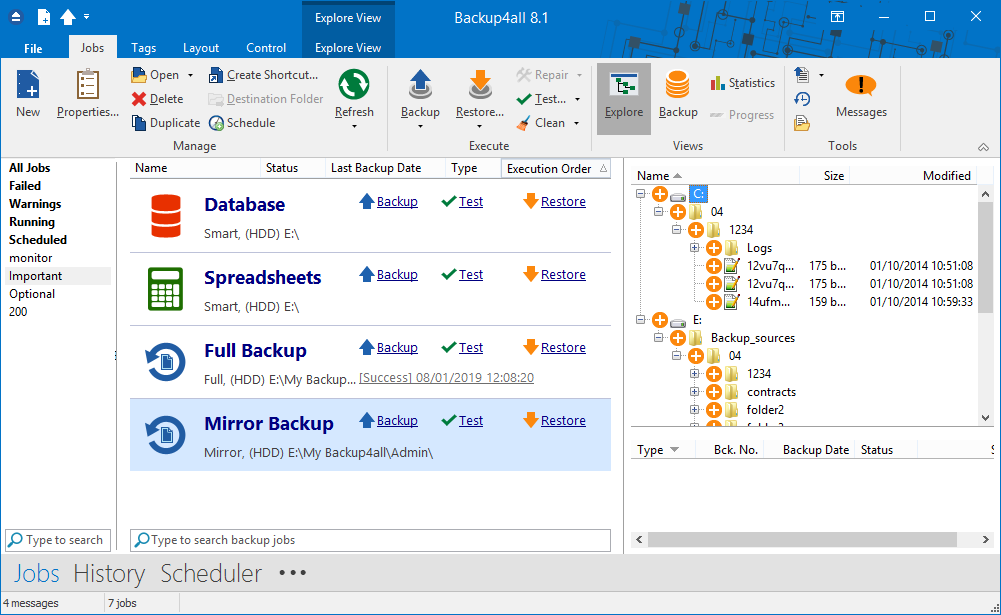This screenshot has height=615, width=1001.
Task: Expand the contracts folder in tree
Action: 695,392
